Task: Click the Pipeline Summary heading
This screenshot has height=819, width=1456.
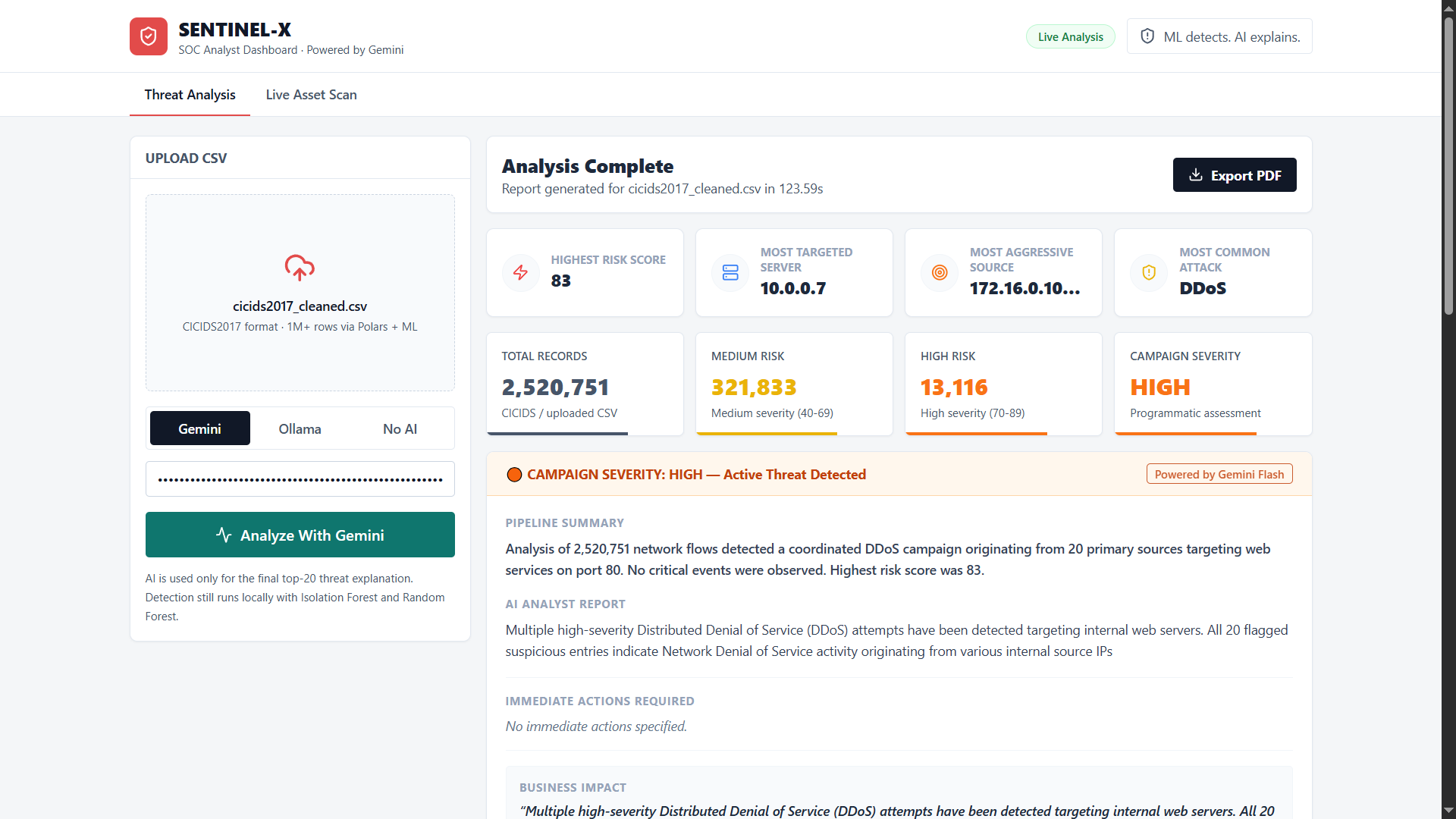Action: 565,523
